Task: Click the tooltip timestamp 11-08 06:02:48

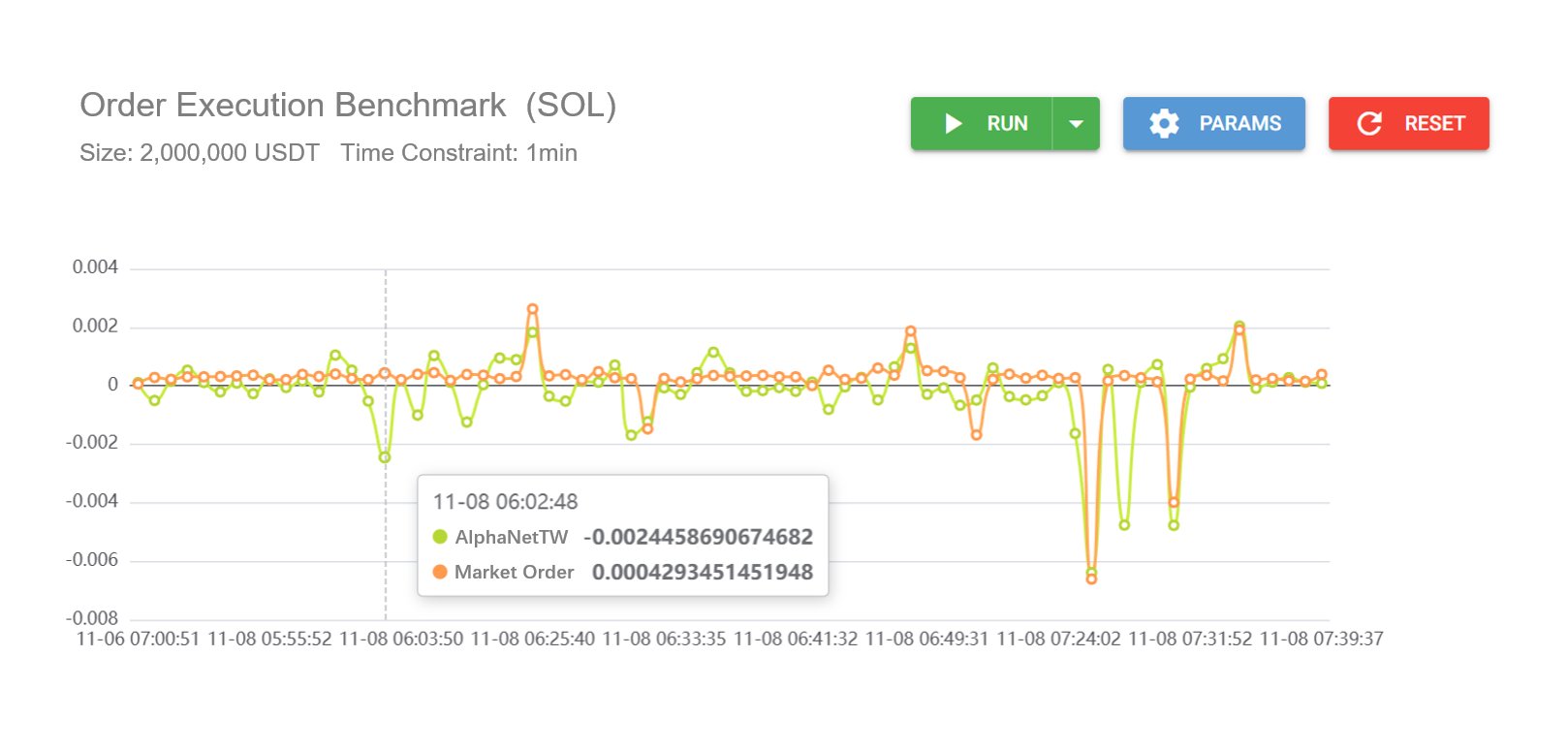Action: [505, 502]
